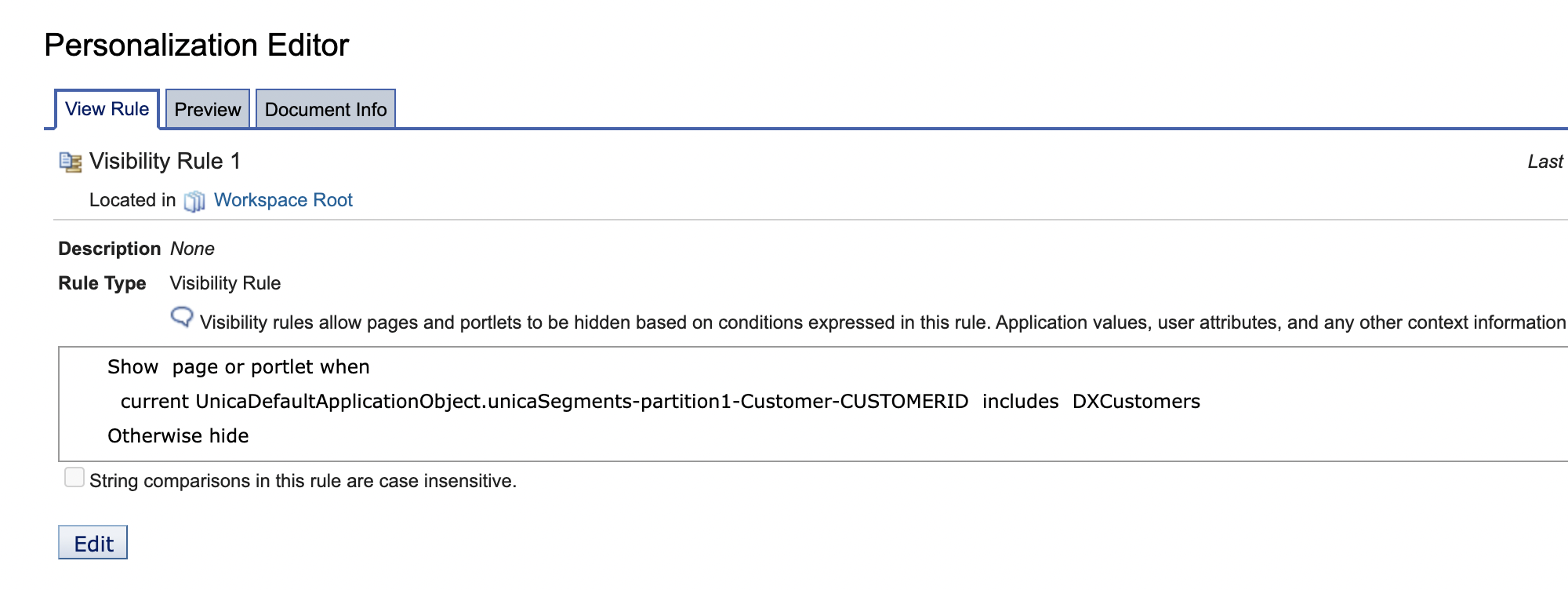Select the icon beside Visibility Rule 1 title
Image resolution: width=1568 pixels, height=590 pixels.
click(70, 162)
